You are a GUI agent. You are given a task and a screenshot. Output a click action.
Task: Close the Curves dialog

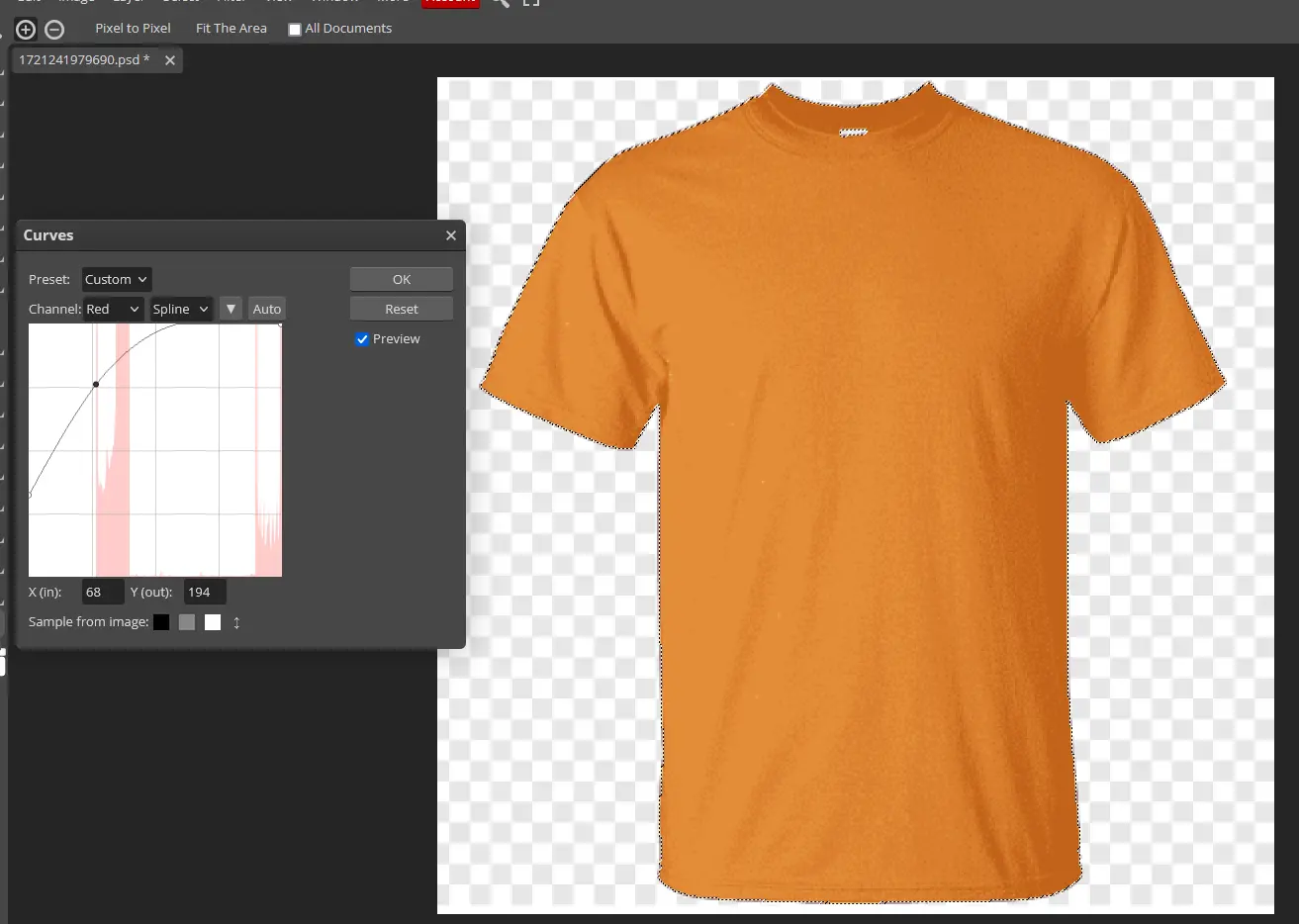tap(451, 235)
